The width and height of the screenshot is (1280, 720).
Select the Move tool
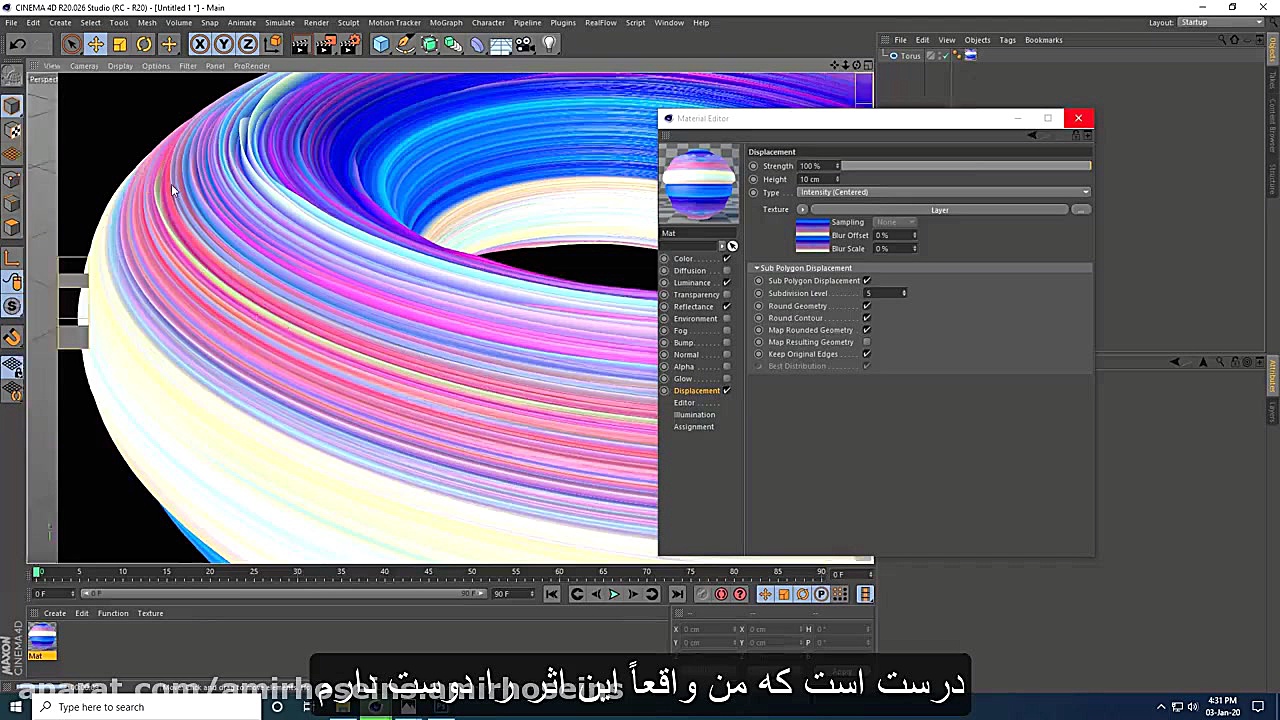[x=96, y=43]
